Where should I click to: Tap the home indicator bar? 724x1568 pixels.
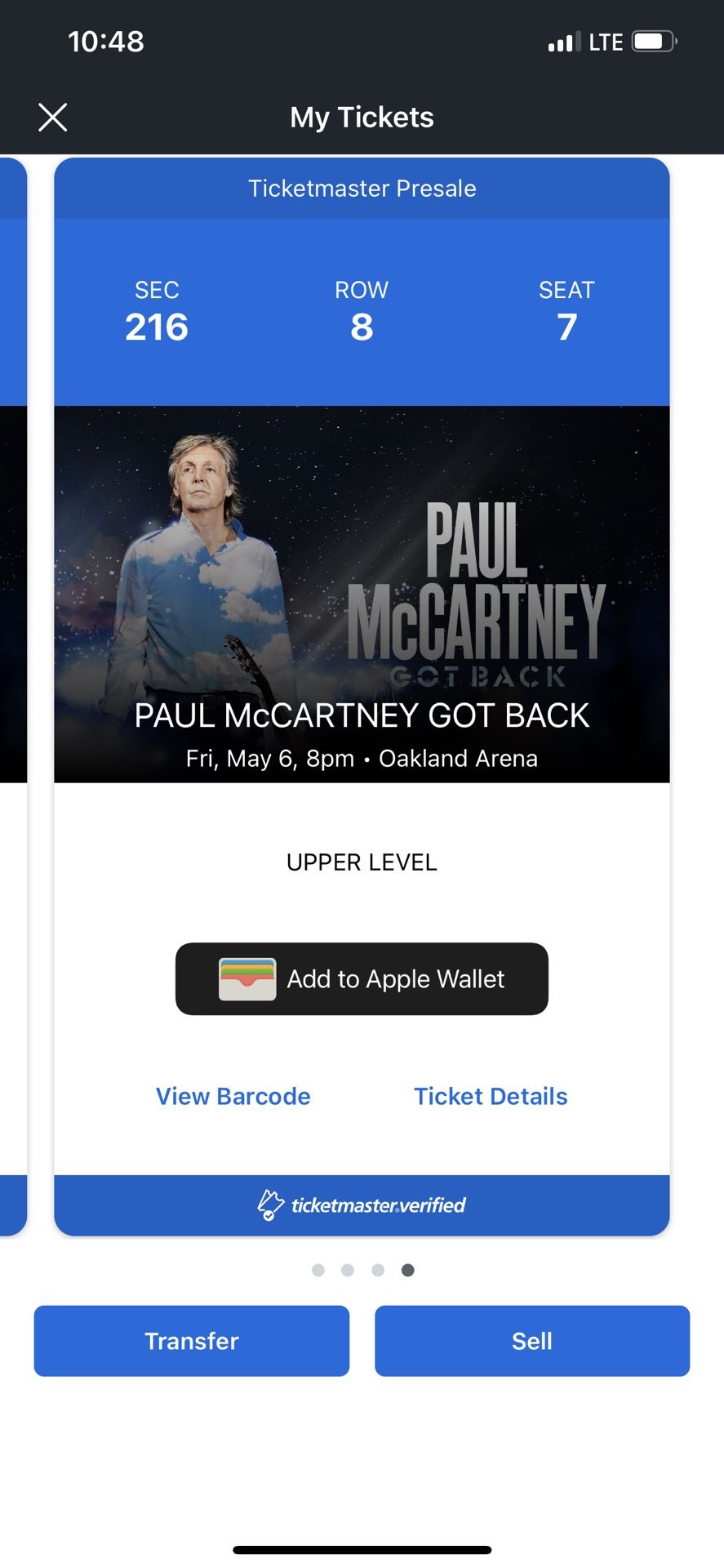coord(362,1549)
